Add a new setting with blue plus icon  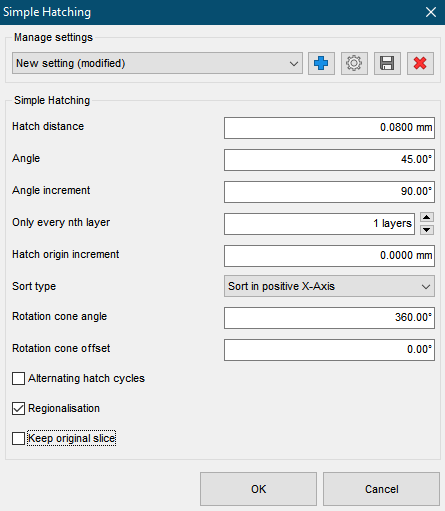click(x=321, y=63)
